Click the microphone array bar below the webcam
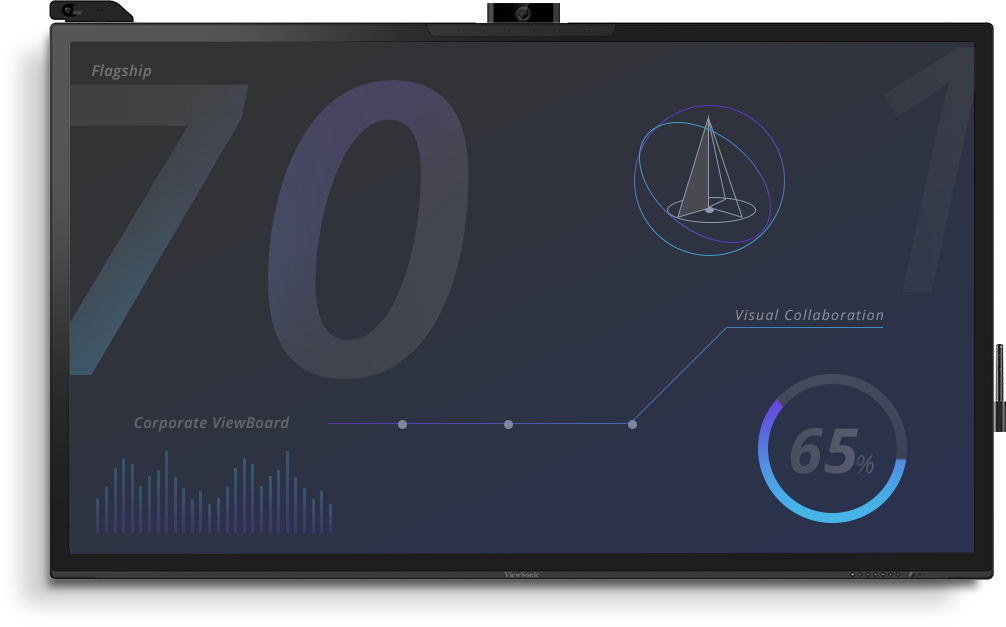 (x=521, y=32)
